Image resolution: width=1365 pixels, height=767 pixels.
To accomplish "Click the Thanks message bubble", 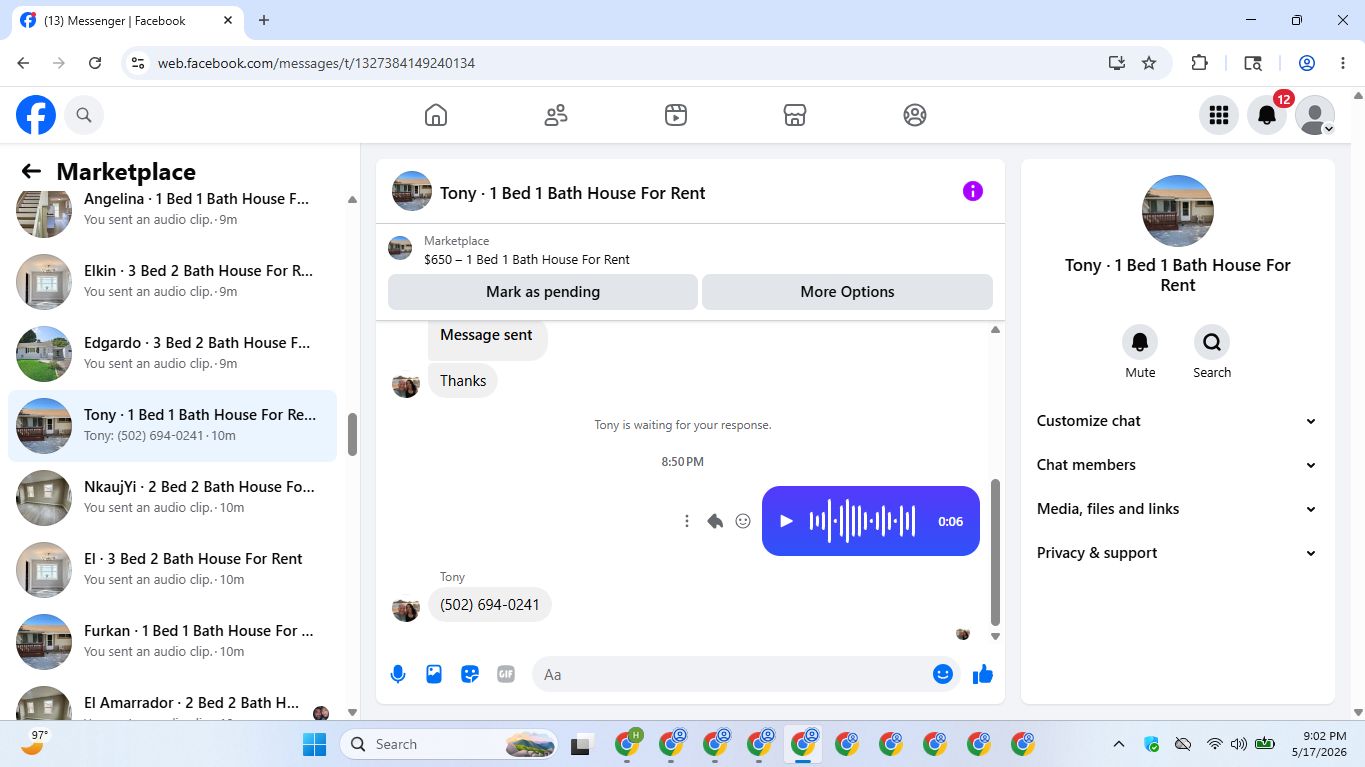I will pyautogui.click(x=463, y=381).
